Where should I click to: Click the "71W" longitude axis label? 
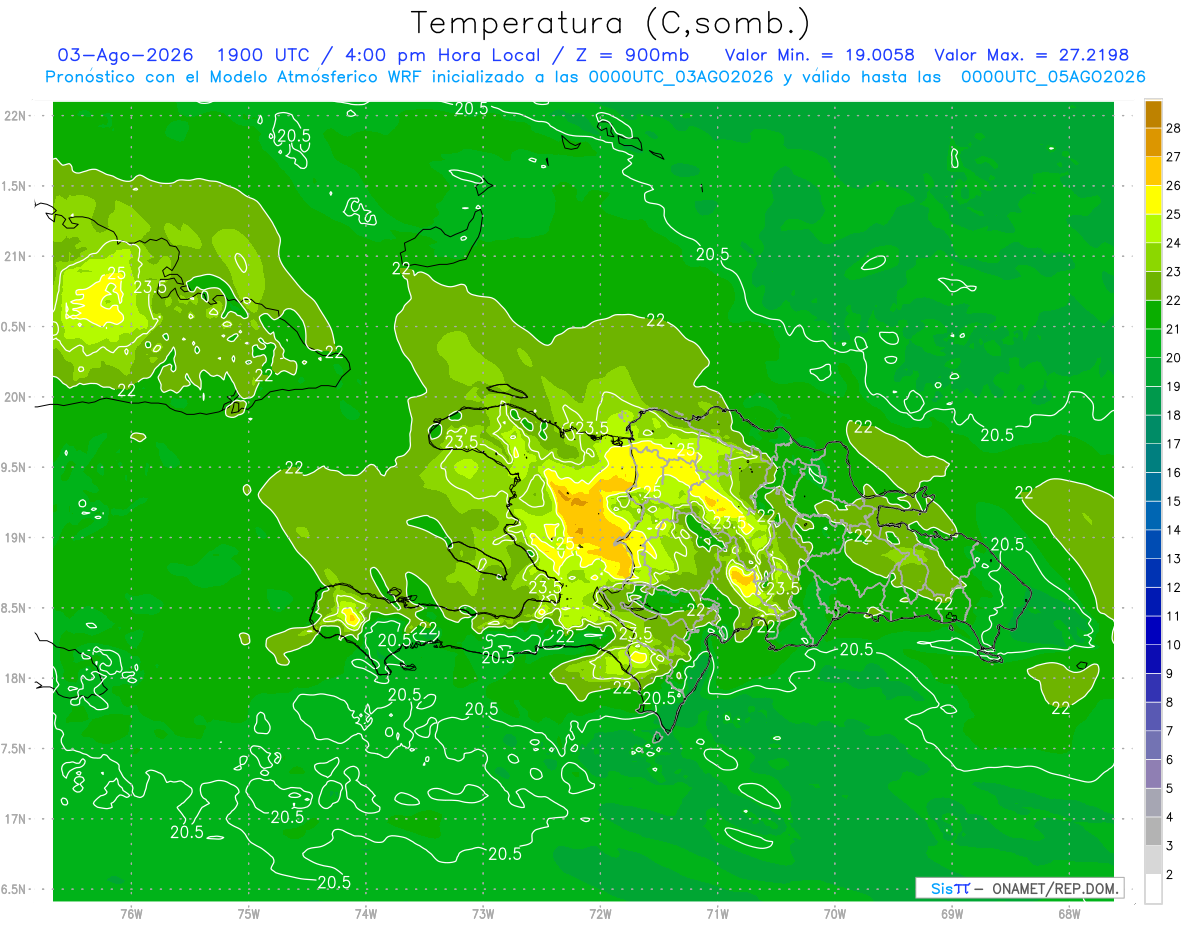[717, 914]
